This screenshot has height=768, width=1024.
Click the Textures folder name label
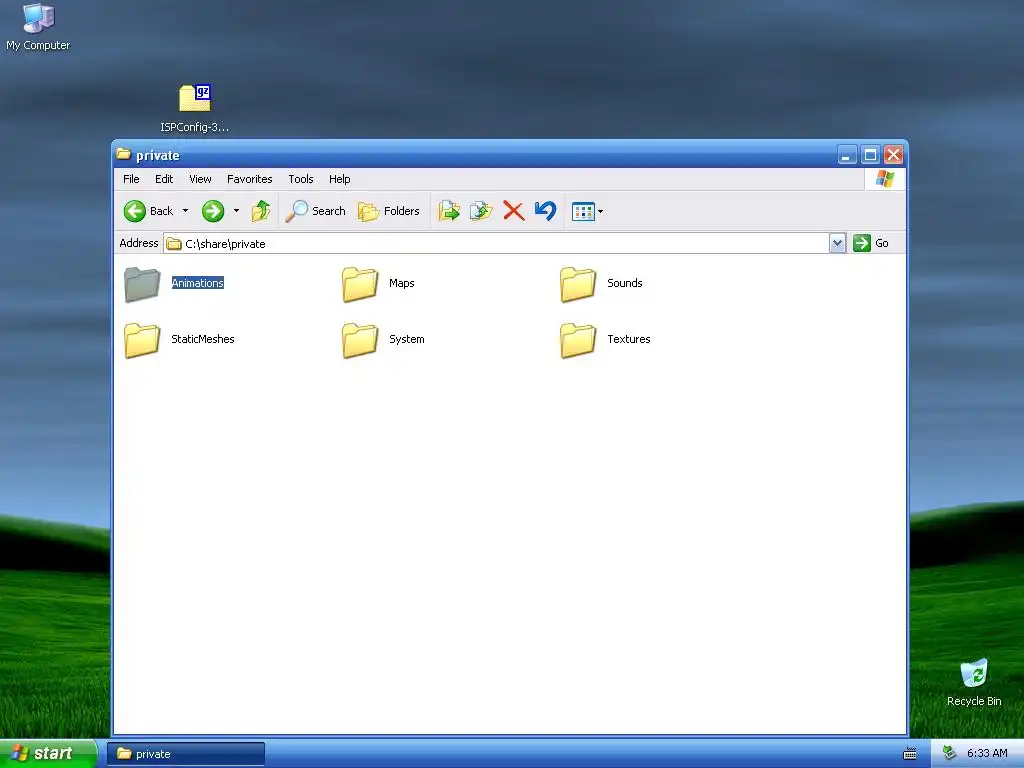[x=629, y=339]
